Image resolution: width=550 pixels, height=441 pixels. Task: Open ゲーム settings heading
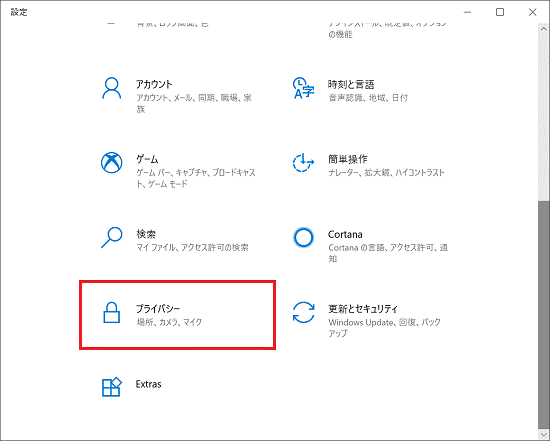[x=147, y=159]
